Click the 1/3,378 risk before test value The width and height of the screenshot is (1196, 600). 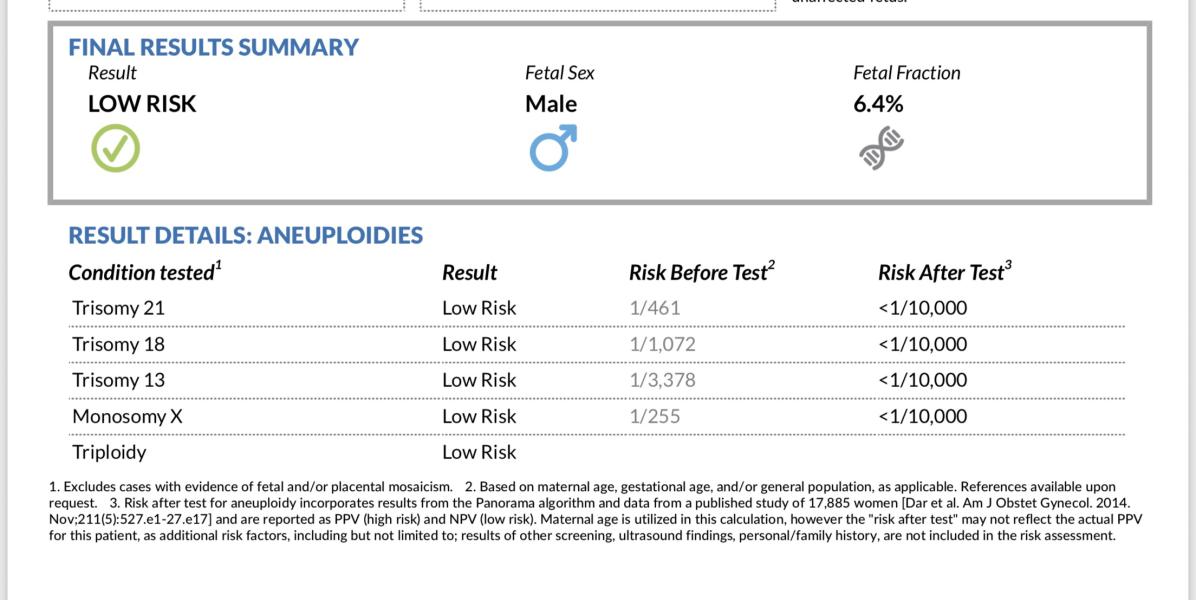click(x=662, y=380)
